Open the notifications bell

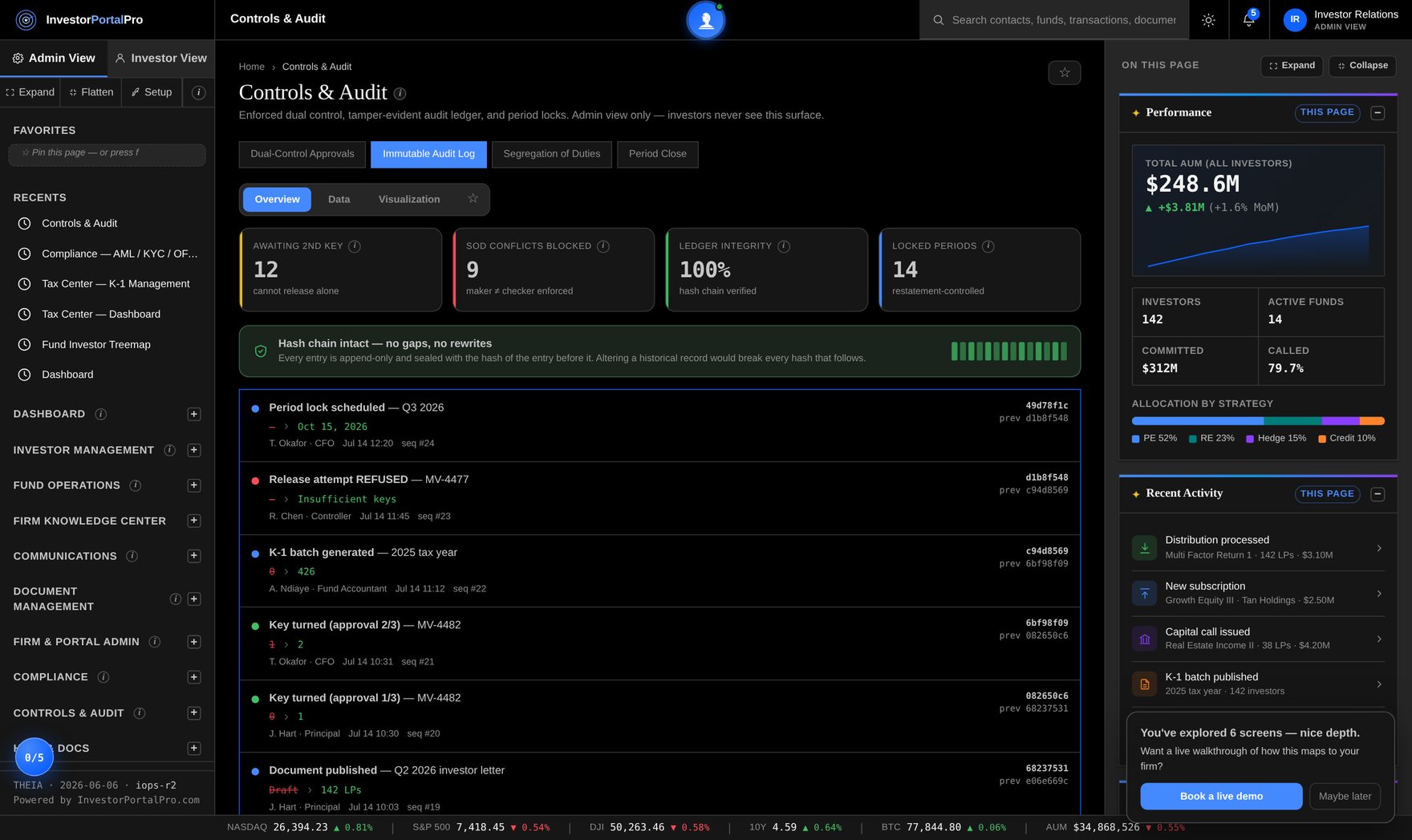pyautogui.click(x=1248, y=20)
